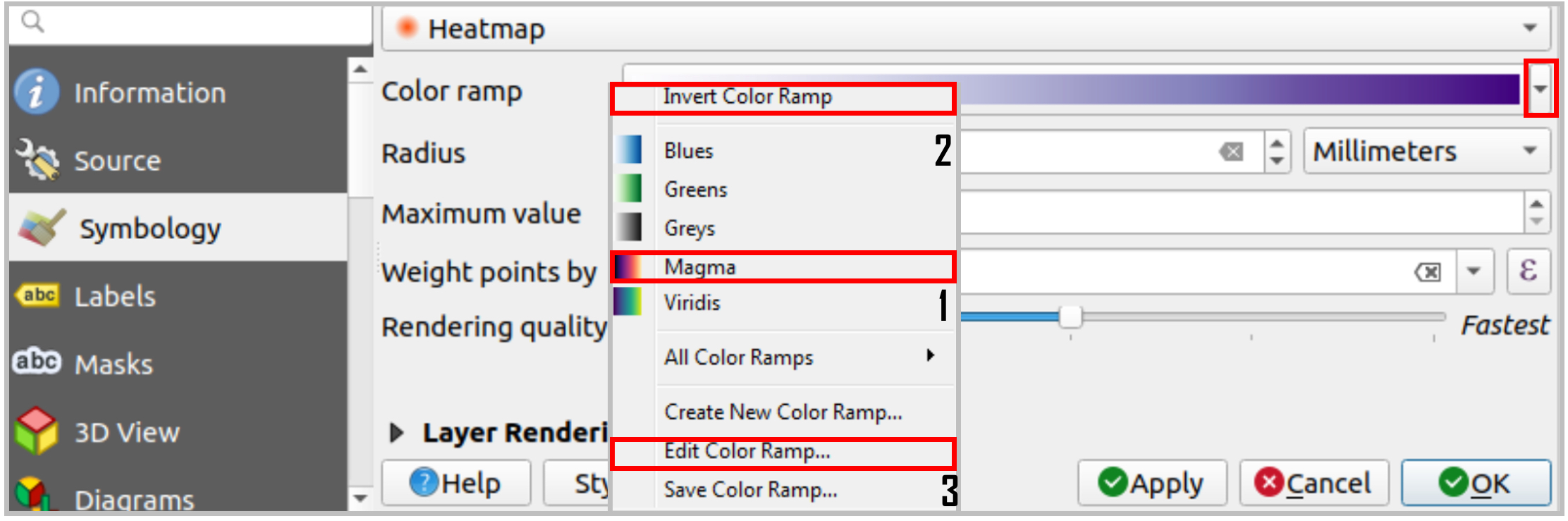Expand the Layer Rendering section
This screenshot has width=1568, height=521.
(397, 432)
